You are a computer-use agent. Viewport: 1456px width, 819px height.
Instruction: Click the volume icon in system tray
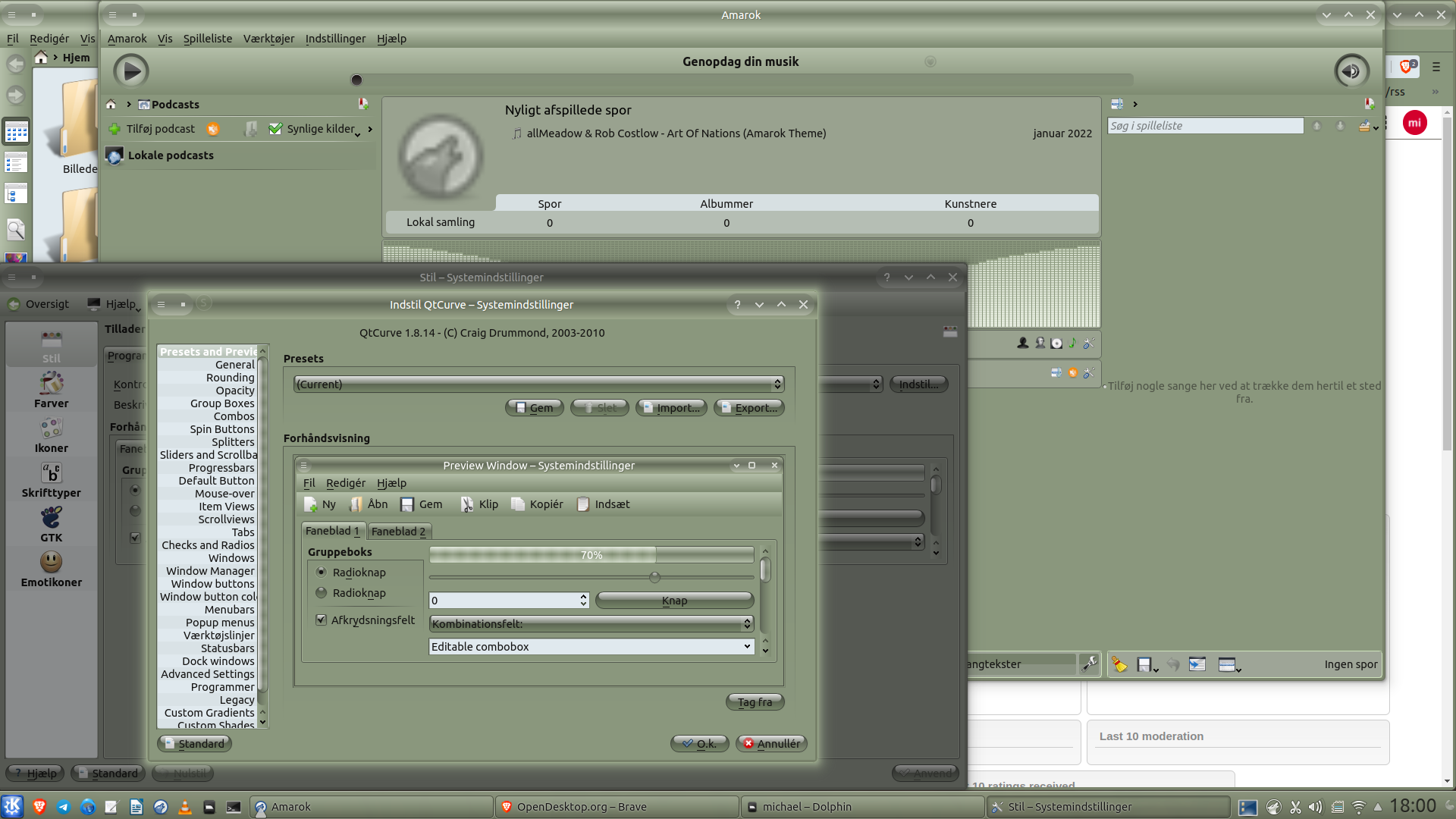point(1316,808)
